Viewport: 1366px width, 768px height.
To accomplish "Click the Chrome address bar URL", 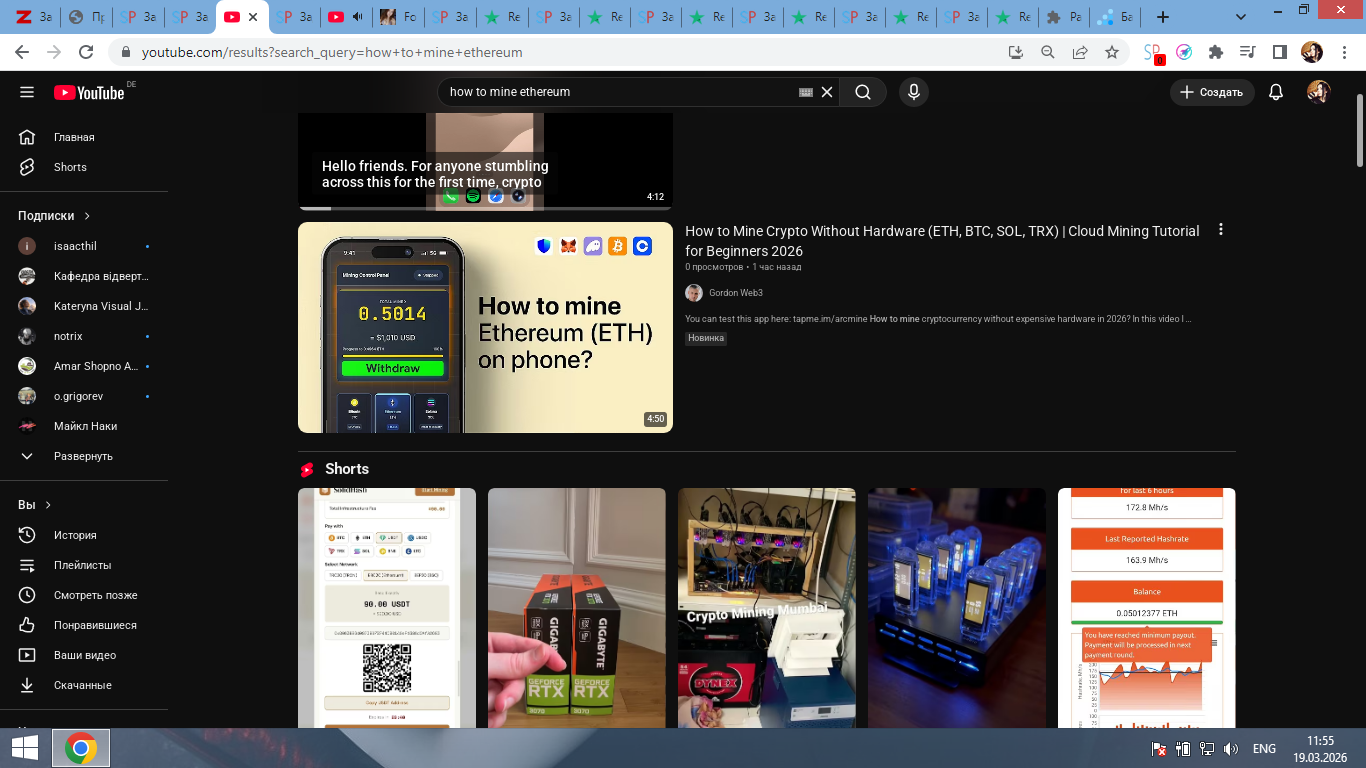I will (332, 52).
